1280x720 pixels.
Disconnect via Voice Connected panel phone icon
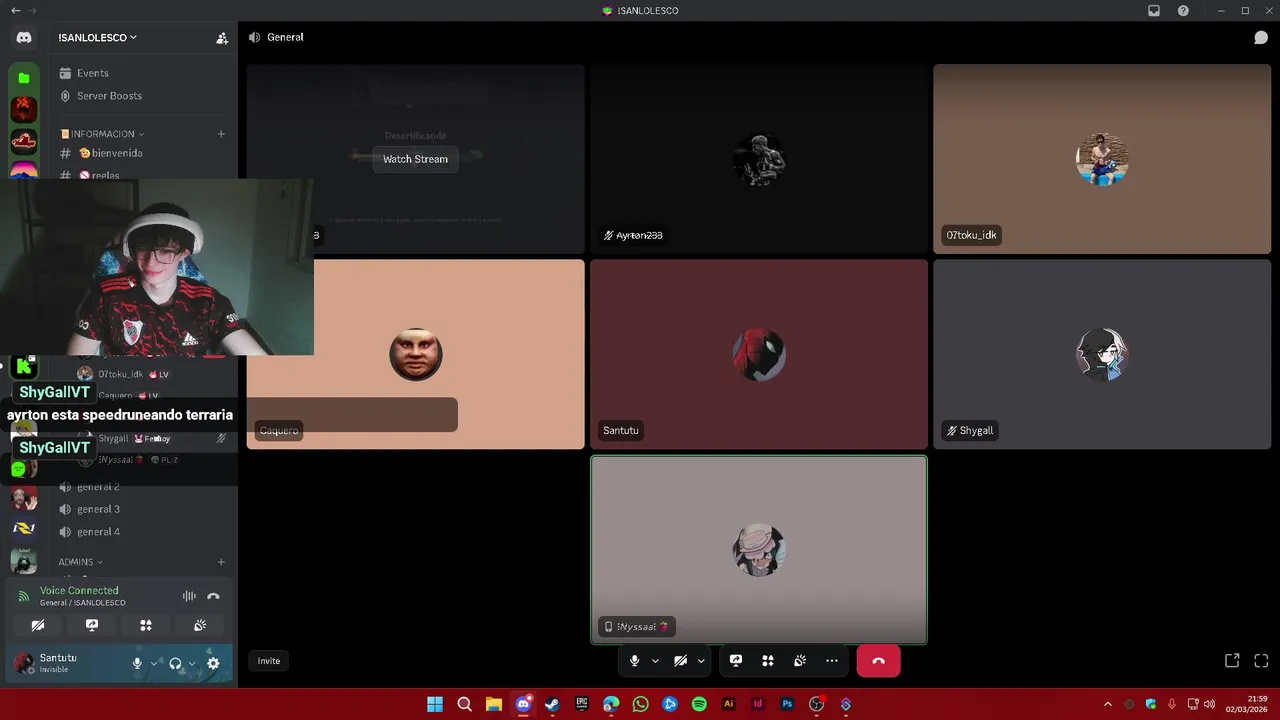(213, 596)
